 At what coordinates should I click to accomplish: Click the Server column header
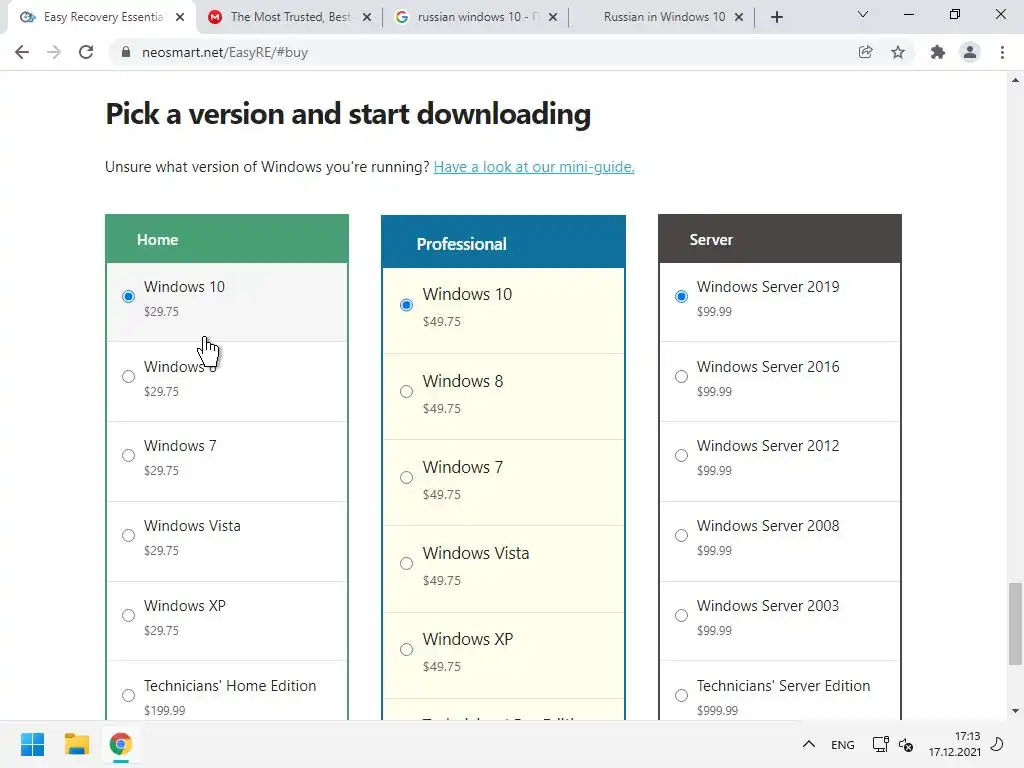[x=780, y=239]
